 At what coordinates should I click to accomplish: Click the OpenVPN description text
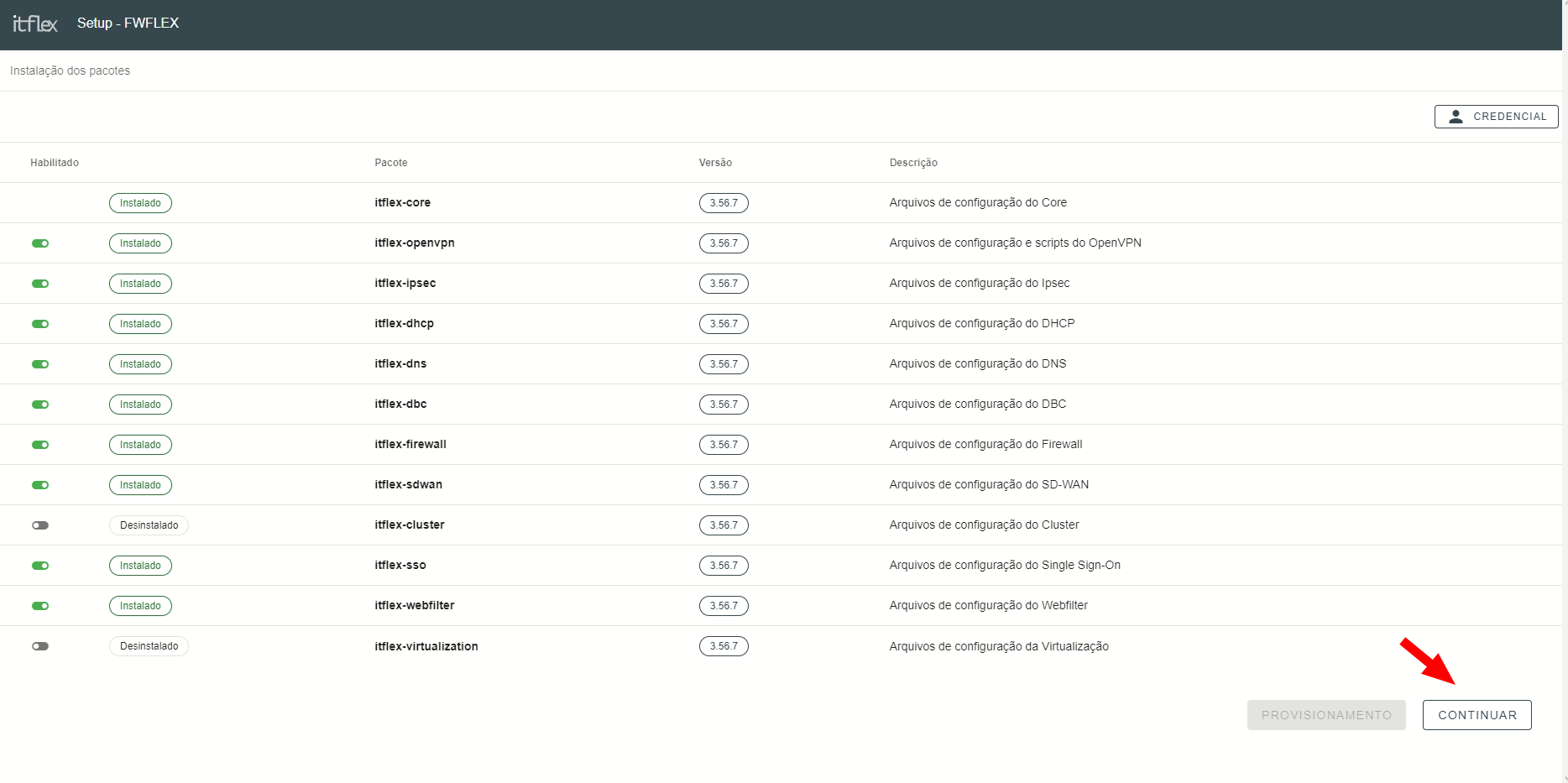pyautogui.click(x=1016, y=243)
